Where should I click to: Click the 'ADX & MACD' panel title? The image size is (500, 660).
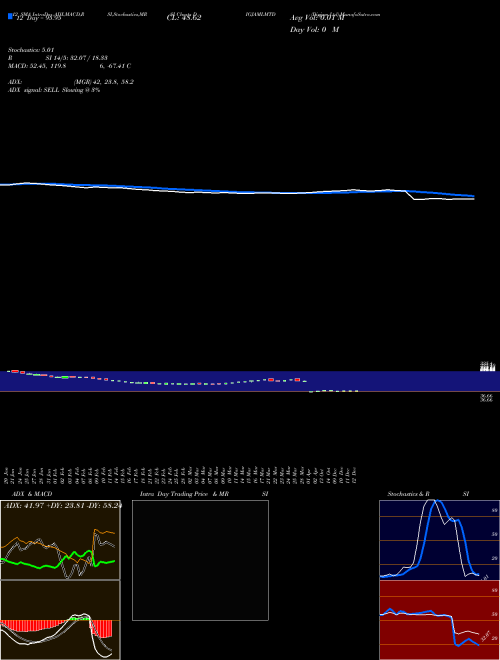coord(32,494)
